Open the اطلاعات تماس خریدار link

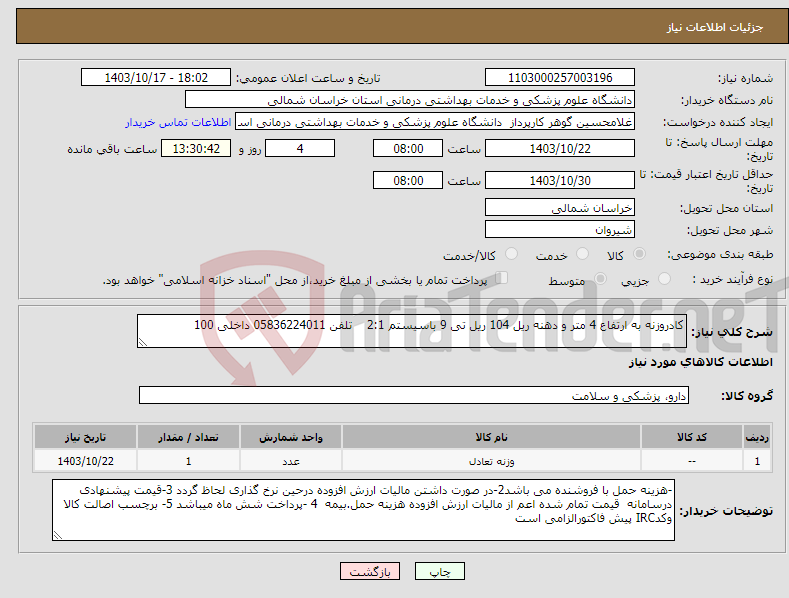[x=178, y=122]
